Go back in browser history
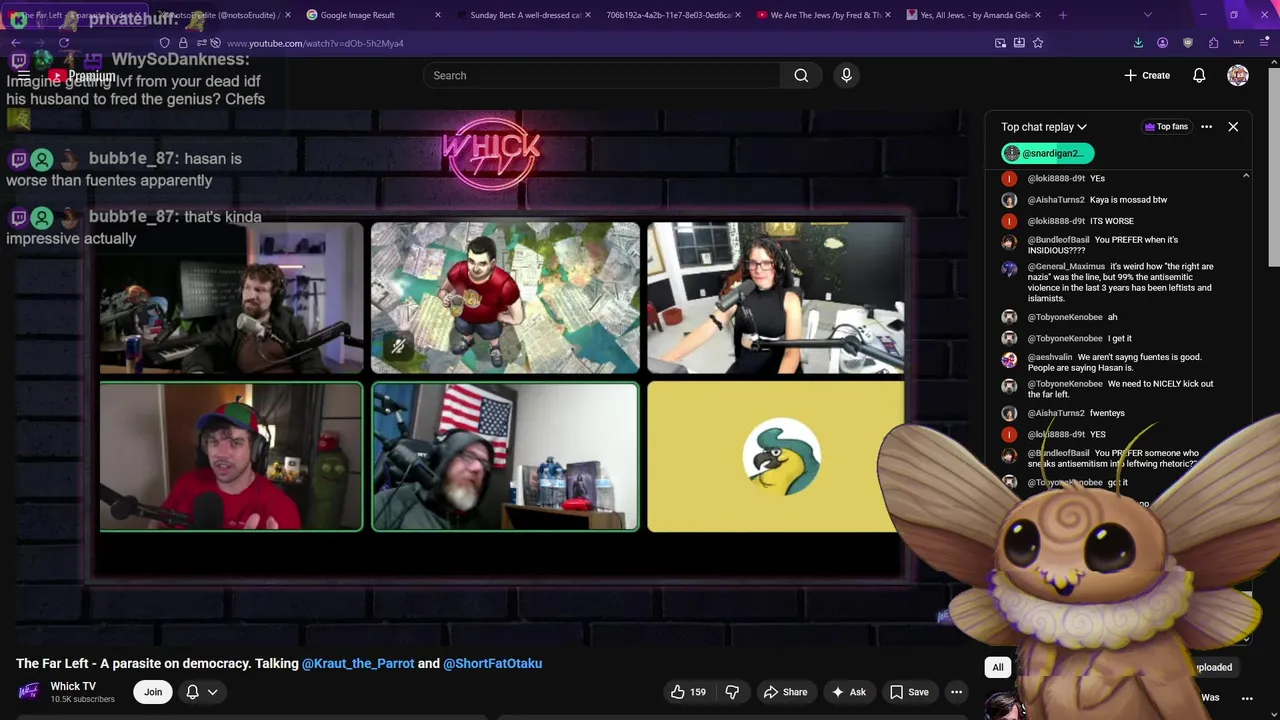The width and height of the screenshot is (1280, 720). tap(15, 43)
